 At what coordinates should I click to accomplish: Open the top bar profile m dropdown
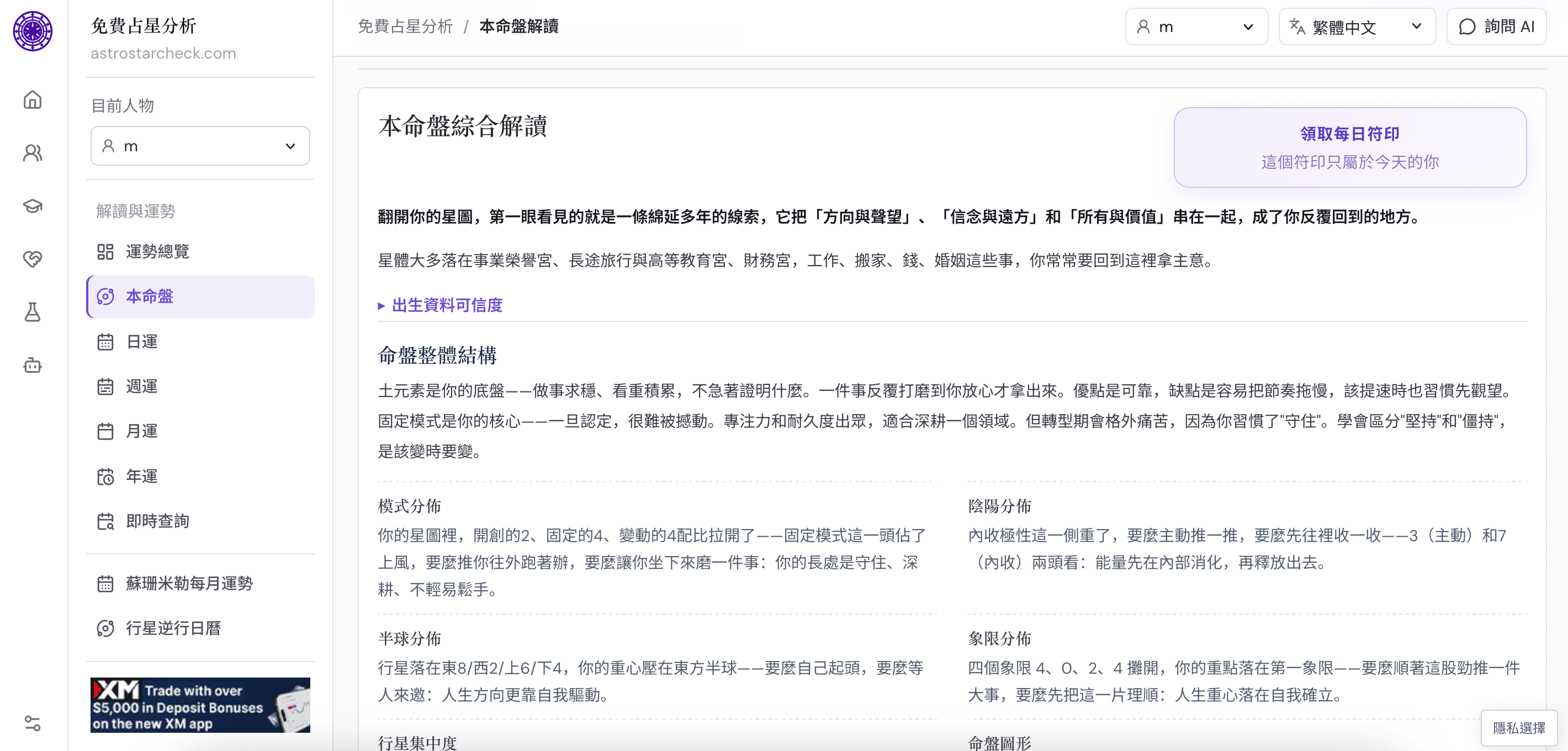pyautogui.click(x=1196, y=27)
